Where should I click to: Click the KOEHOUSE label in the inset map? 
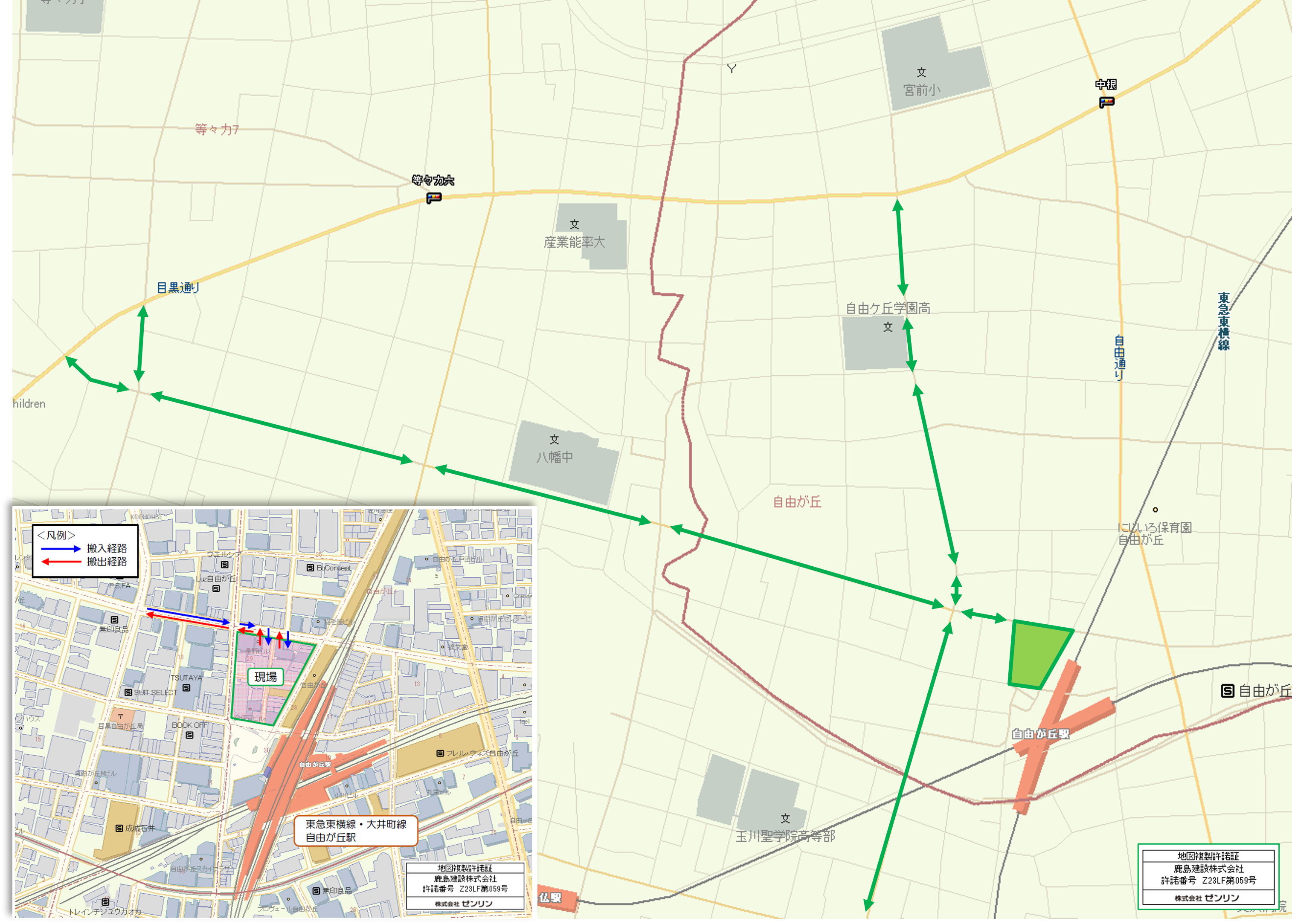click(147, 517)
